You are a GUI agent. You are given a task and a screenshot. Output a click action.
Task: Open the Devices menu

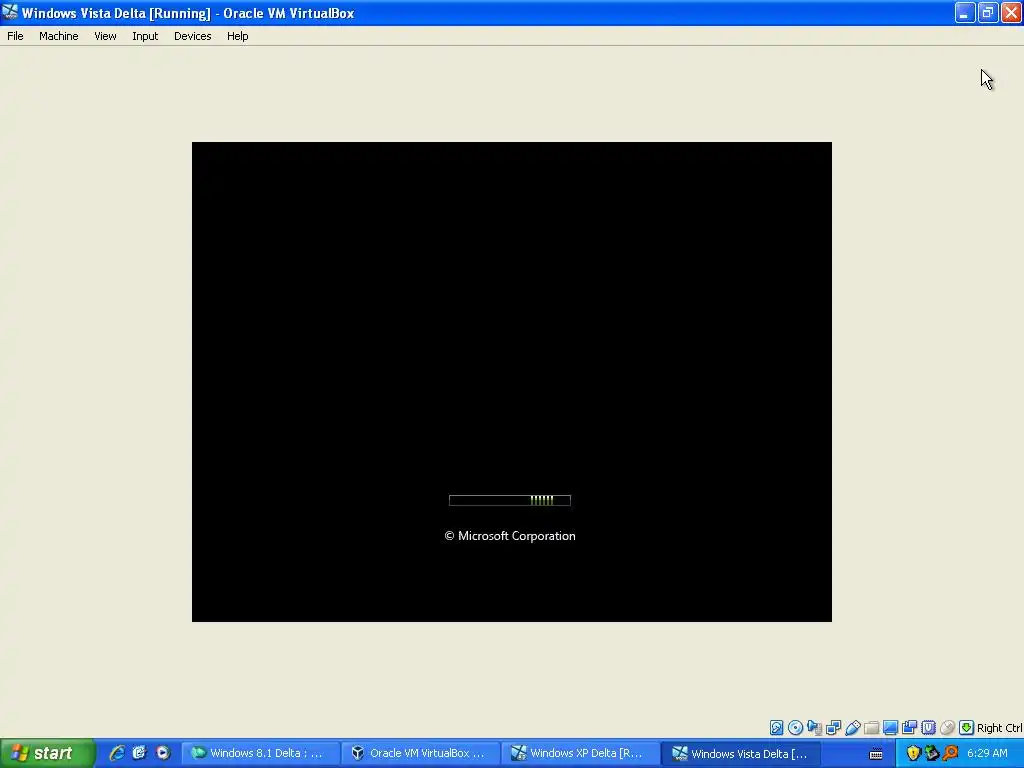pyautogui.click(x=193, y=36)
